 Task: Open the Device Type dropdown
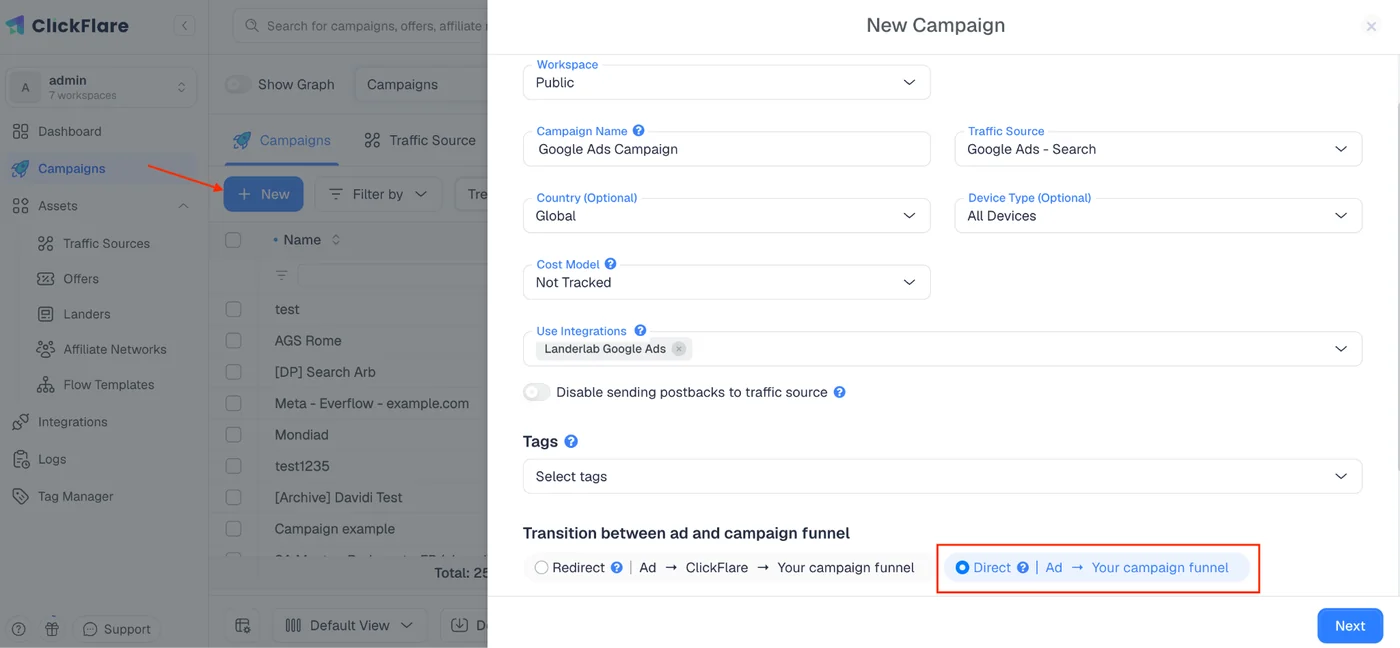[x=1158, y=216]
